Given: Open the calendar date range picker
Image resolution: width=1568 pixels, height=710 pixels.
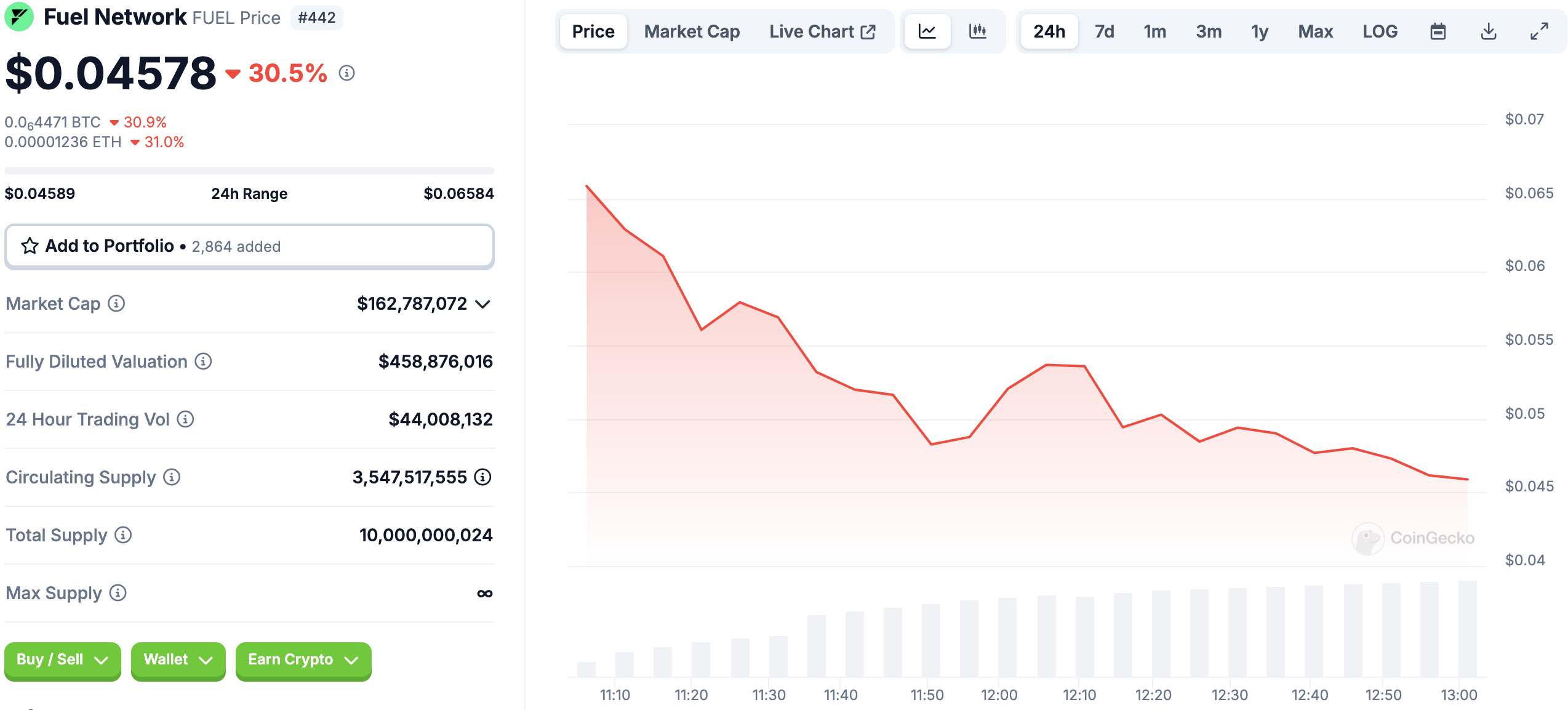Looking at the screenshot, I should [x=1438, y=31].
